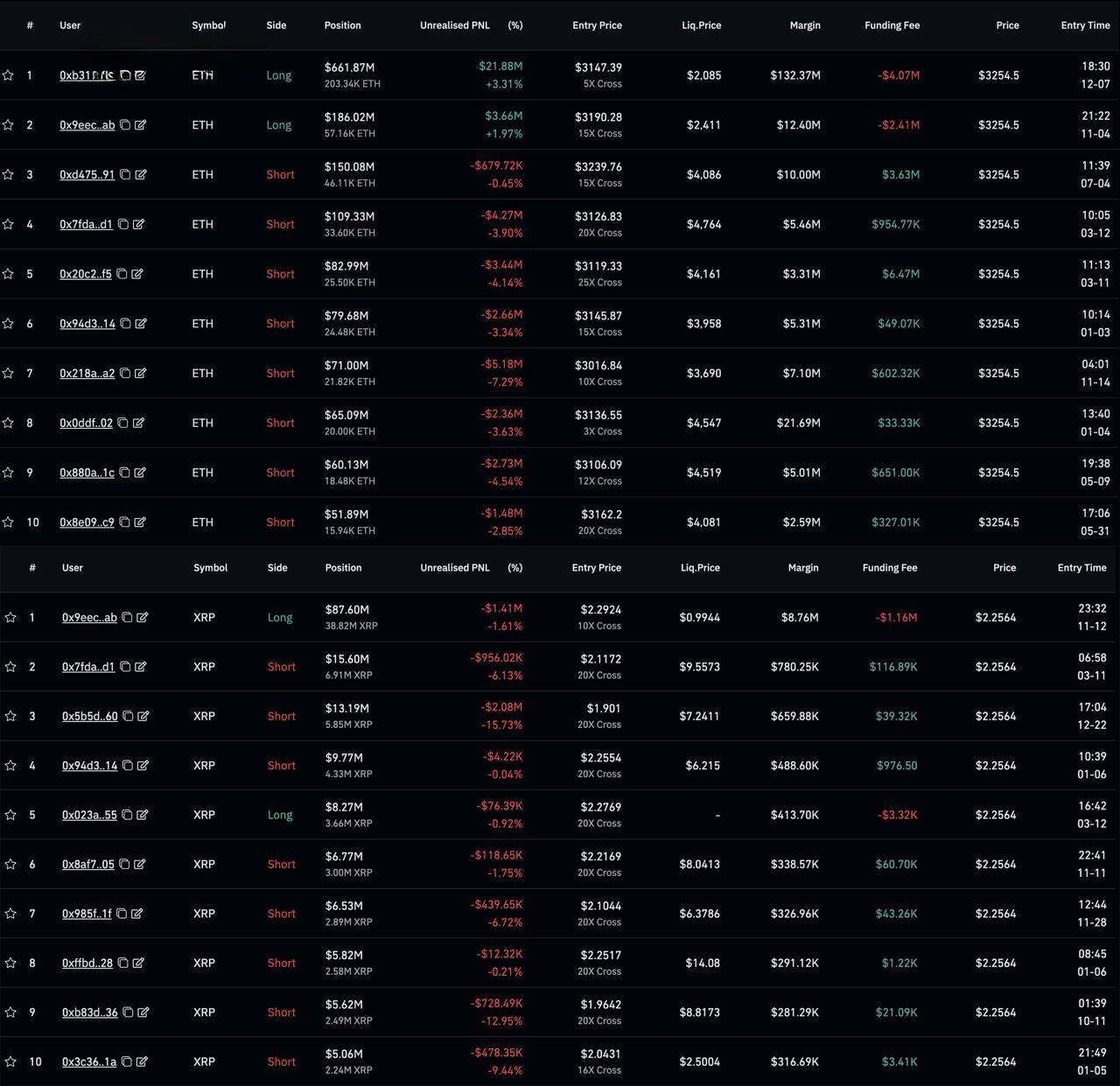
Task: Copy the 0x5b5d..60 XRP trader address
Action: click(x=128, y=716)
